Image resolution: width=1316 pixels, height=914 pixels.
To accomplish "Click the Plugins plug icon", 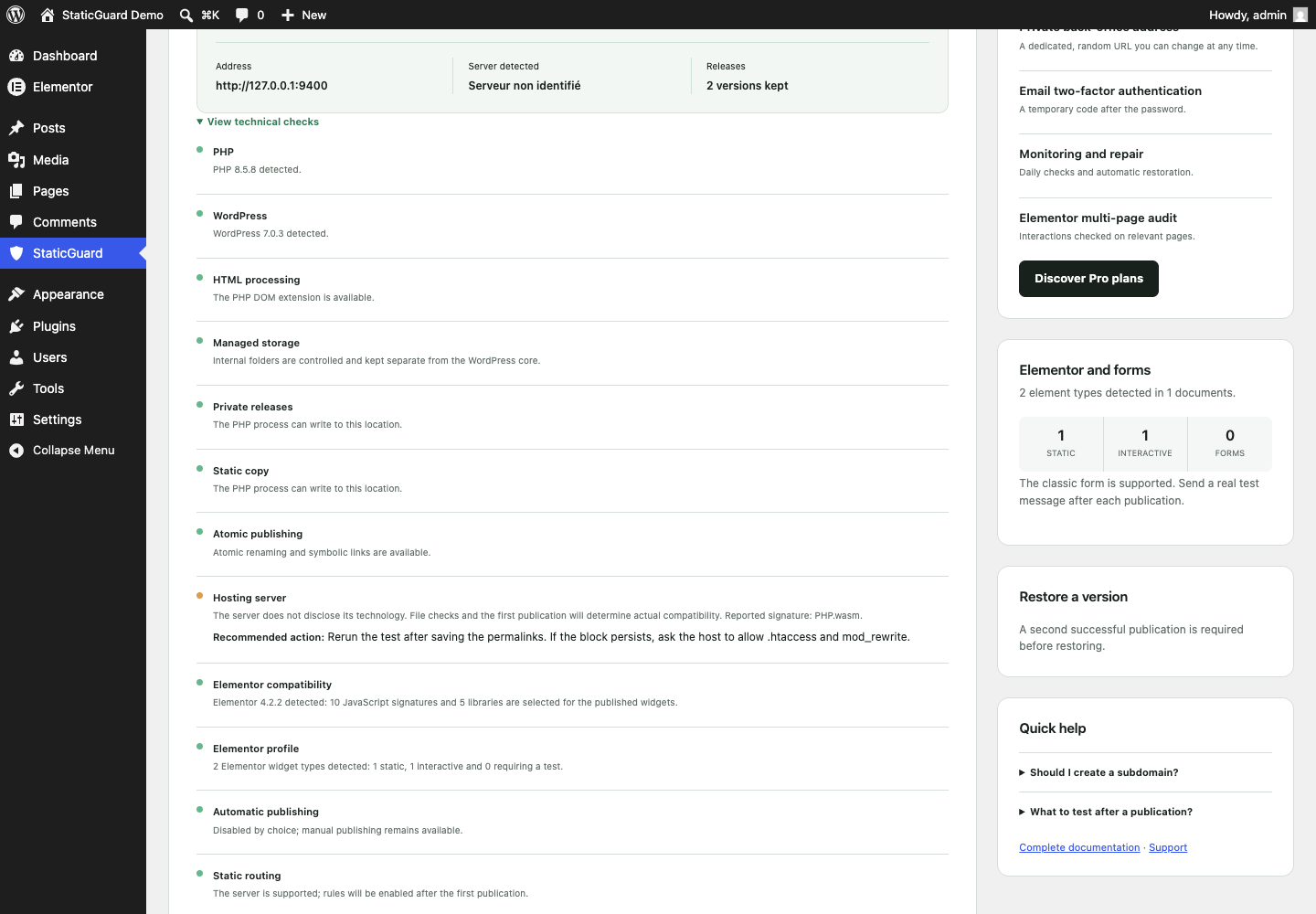I will pos(16,326).
